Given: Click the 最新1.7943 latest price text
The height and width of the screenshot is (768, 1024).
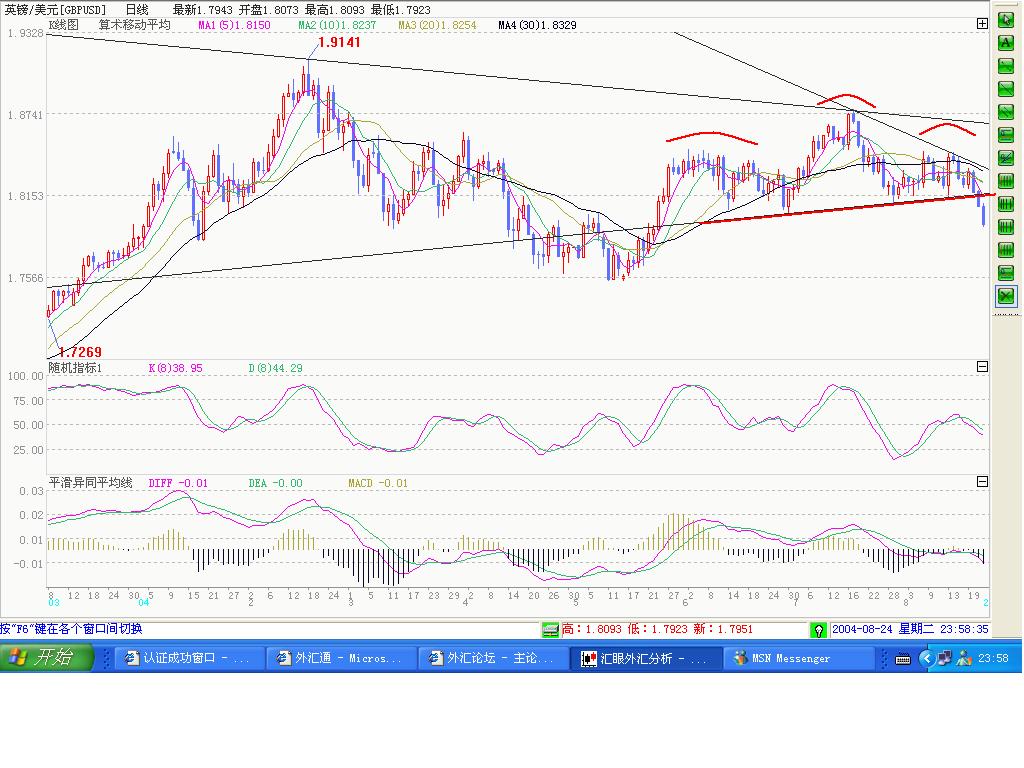Looking at the screenshot, I should (202, 10).
